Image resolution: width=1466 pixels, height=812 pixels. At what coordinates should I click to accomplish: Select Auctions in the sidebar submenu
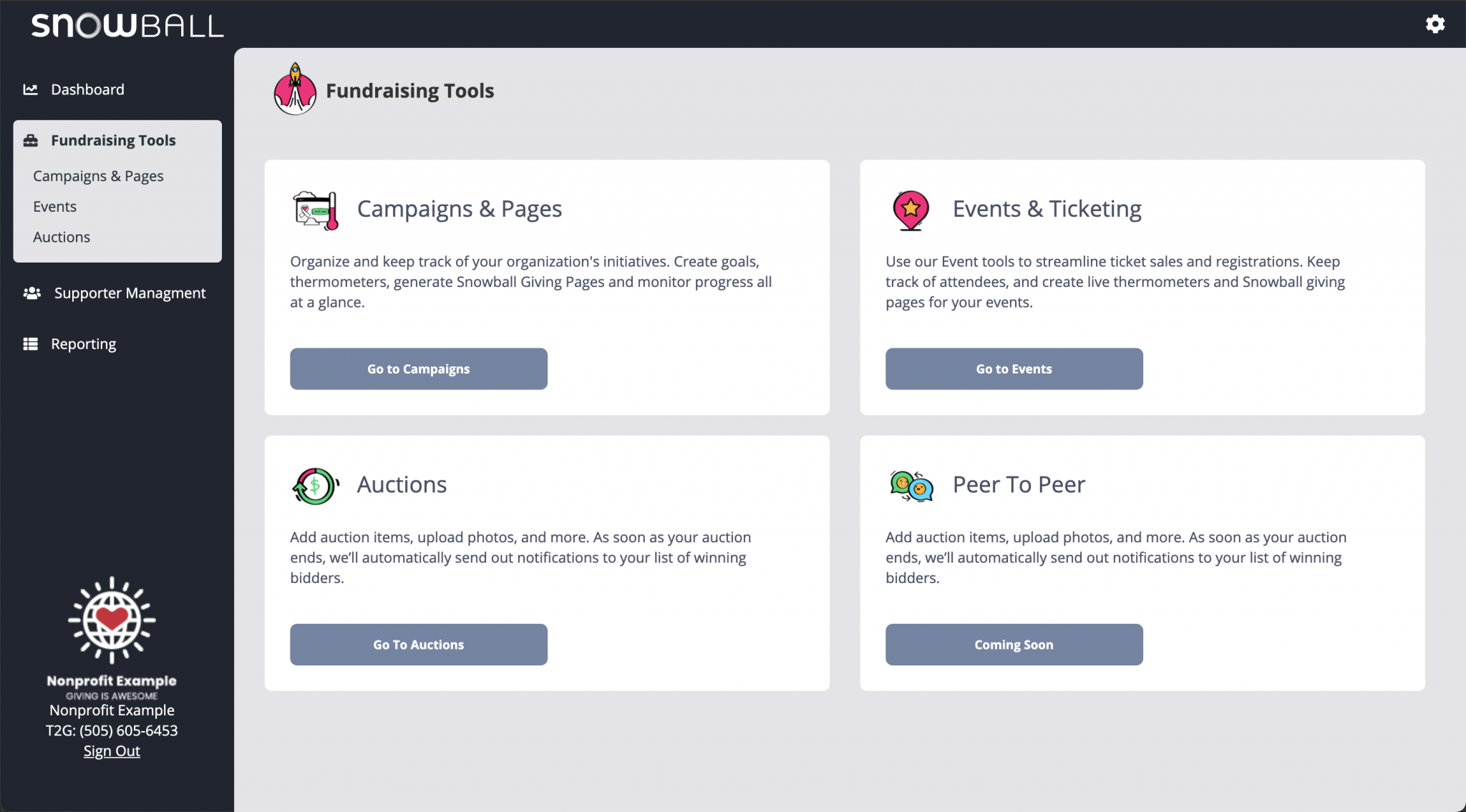click(x=62, y=237)
